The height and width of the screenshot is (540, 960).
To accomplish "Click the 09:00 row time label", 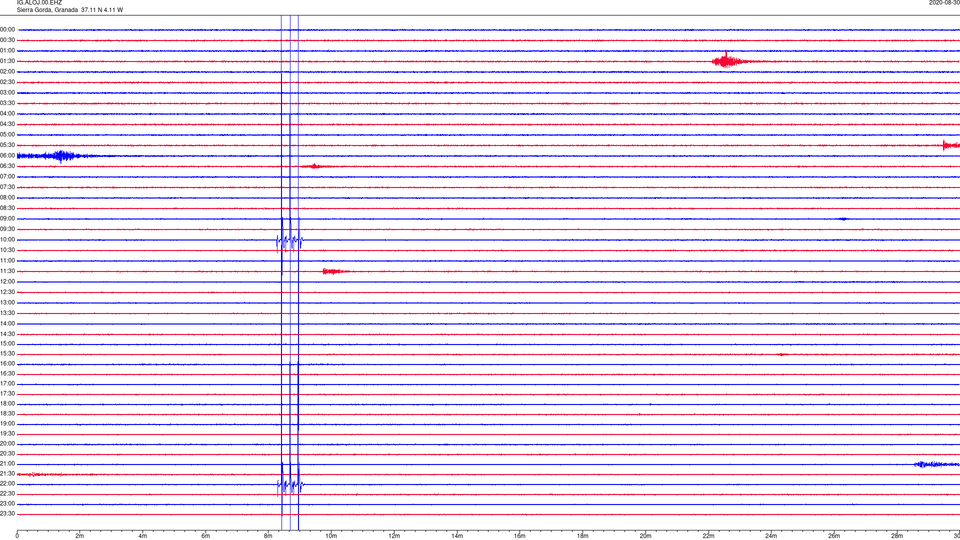I will pos(7,219).
